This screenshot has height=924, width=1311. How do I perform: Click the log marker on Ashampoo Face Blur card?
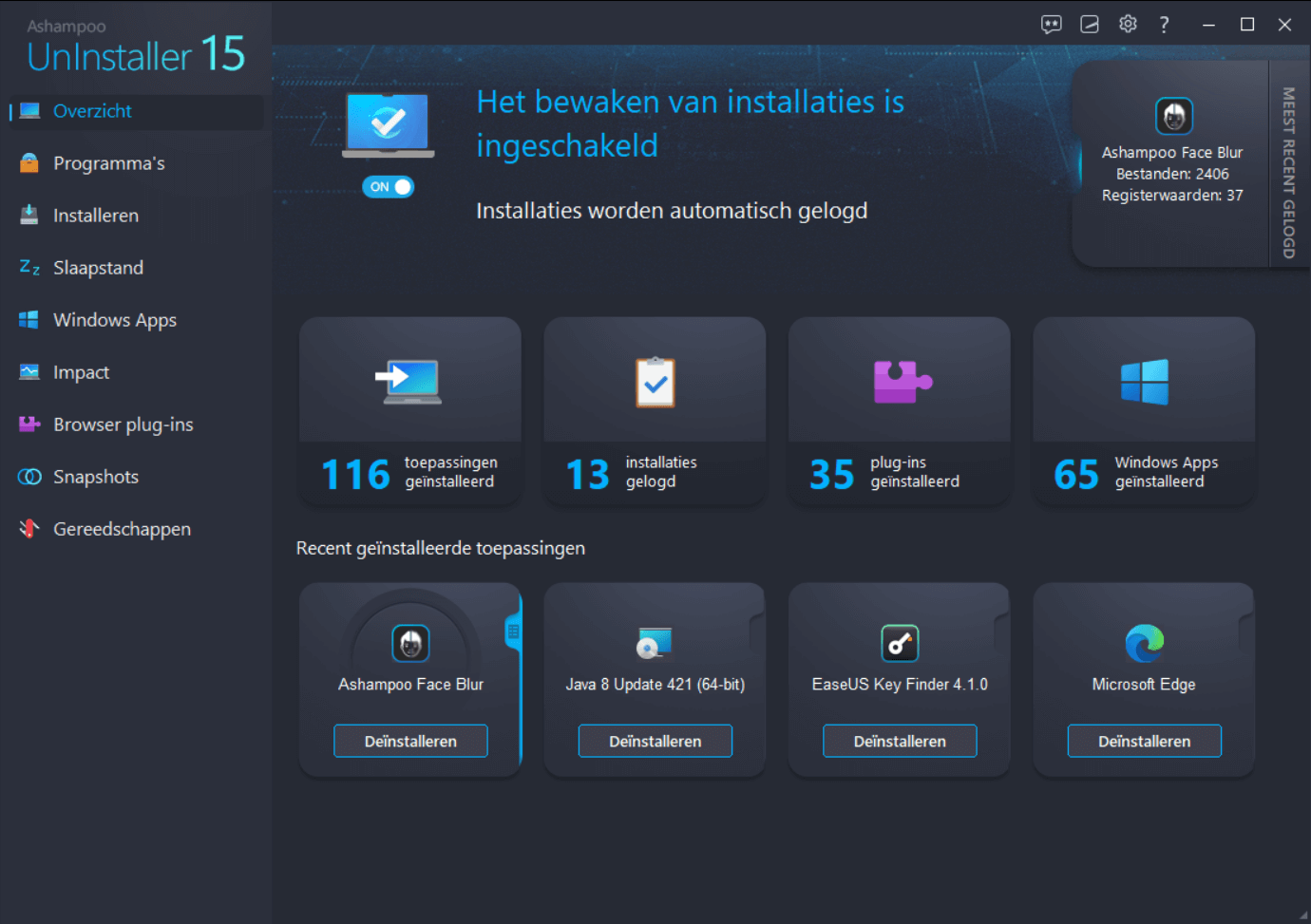point(514,632)
